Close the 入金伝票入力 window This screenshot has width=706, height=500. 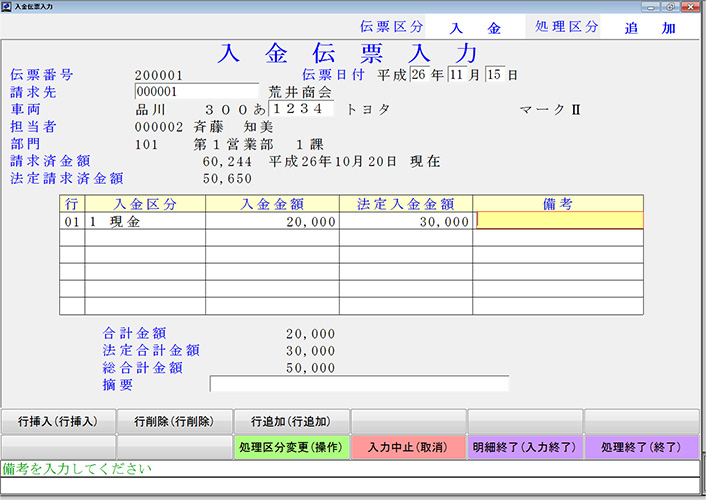pos(690,6)
